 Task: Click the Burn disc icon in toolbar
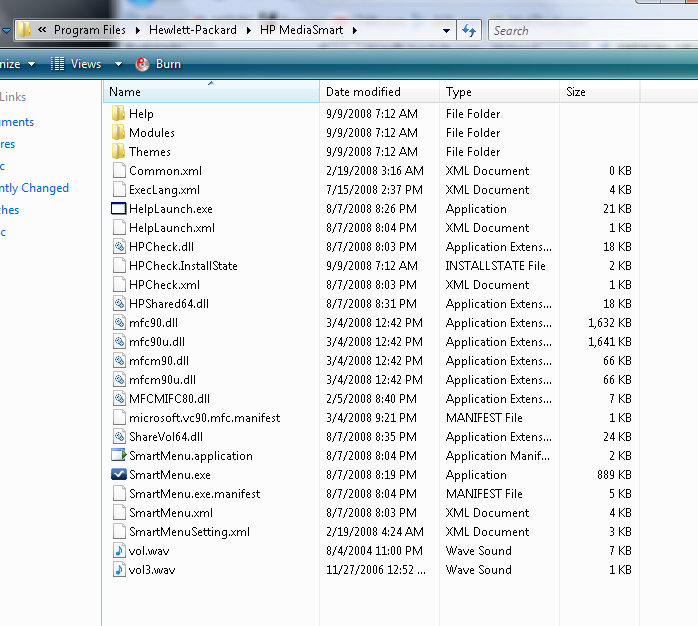142,64
